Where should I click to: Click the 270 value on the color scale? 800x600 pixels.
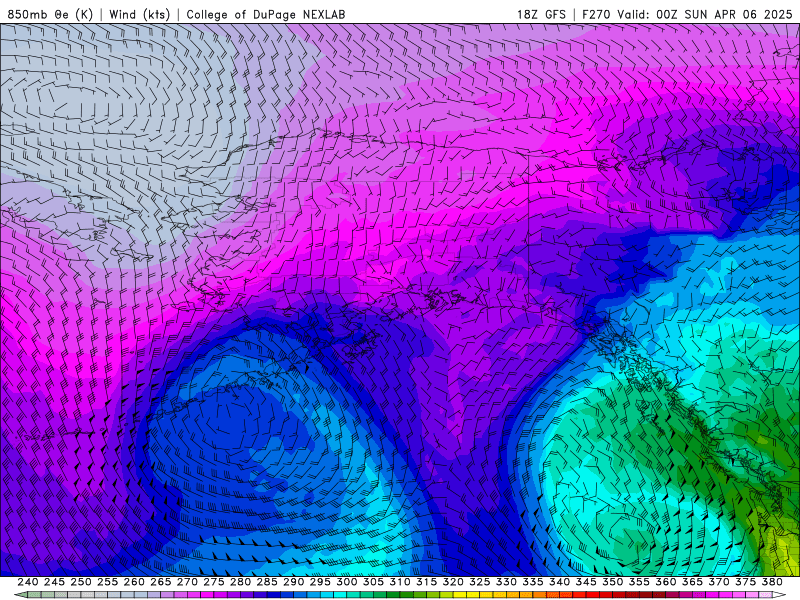tap(187, 582)
